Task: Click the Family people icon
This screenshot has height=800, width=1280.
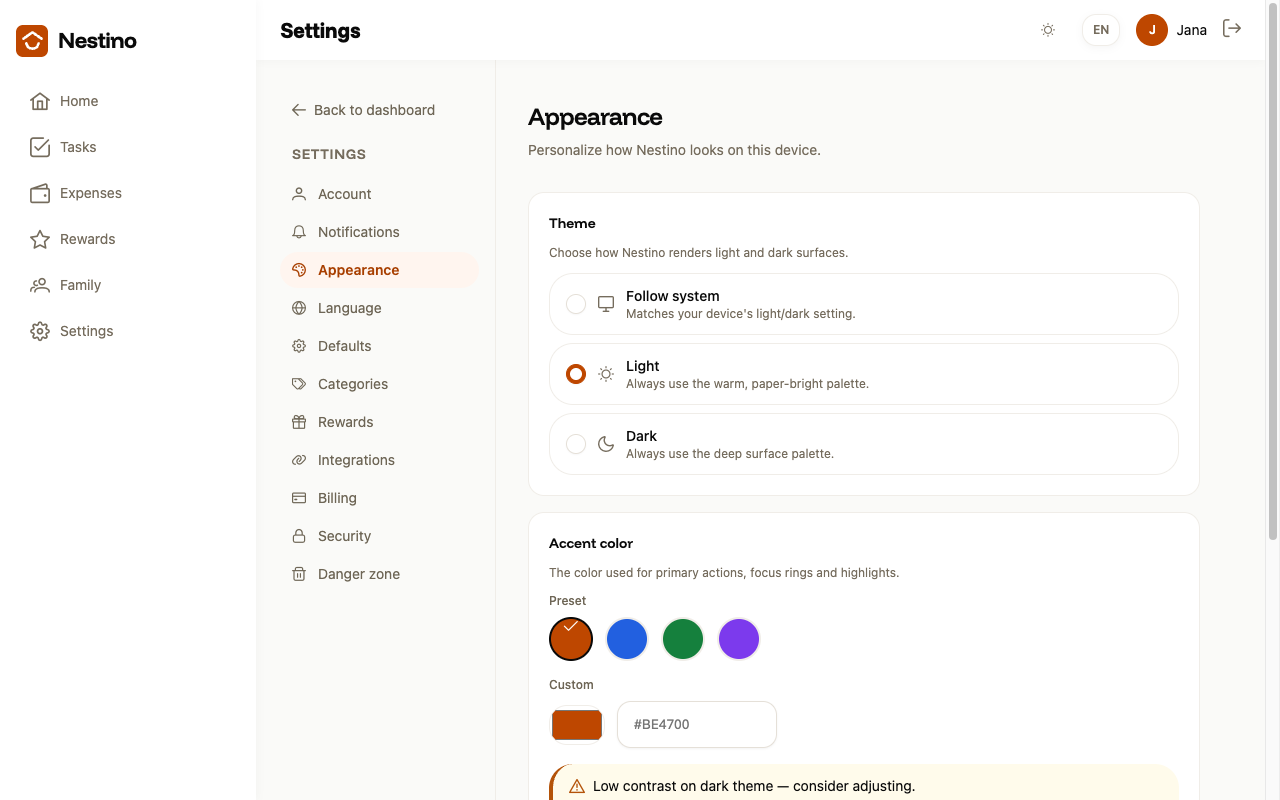Action: (x=40, y=285)
